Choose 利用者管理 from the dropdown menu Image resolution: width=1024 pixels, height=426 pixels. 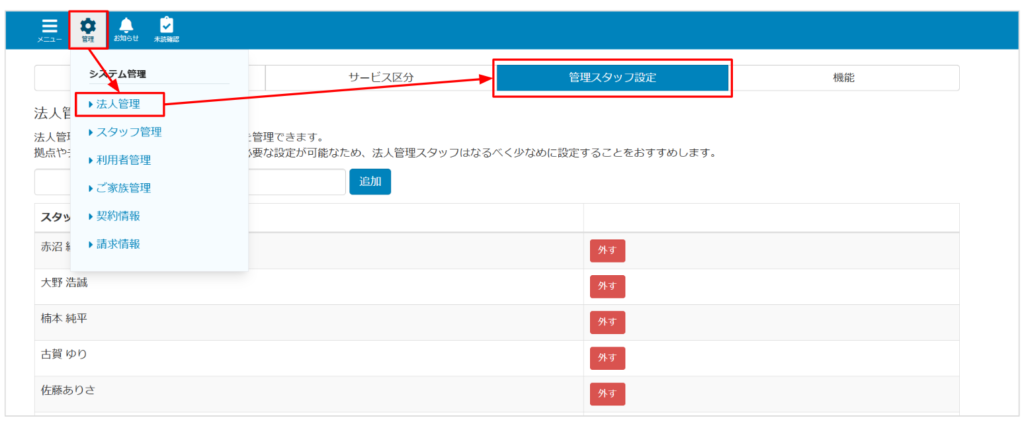click(x=123, y=160)
